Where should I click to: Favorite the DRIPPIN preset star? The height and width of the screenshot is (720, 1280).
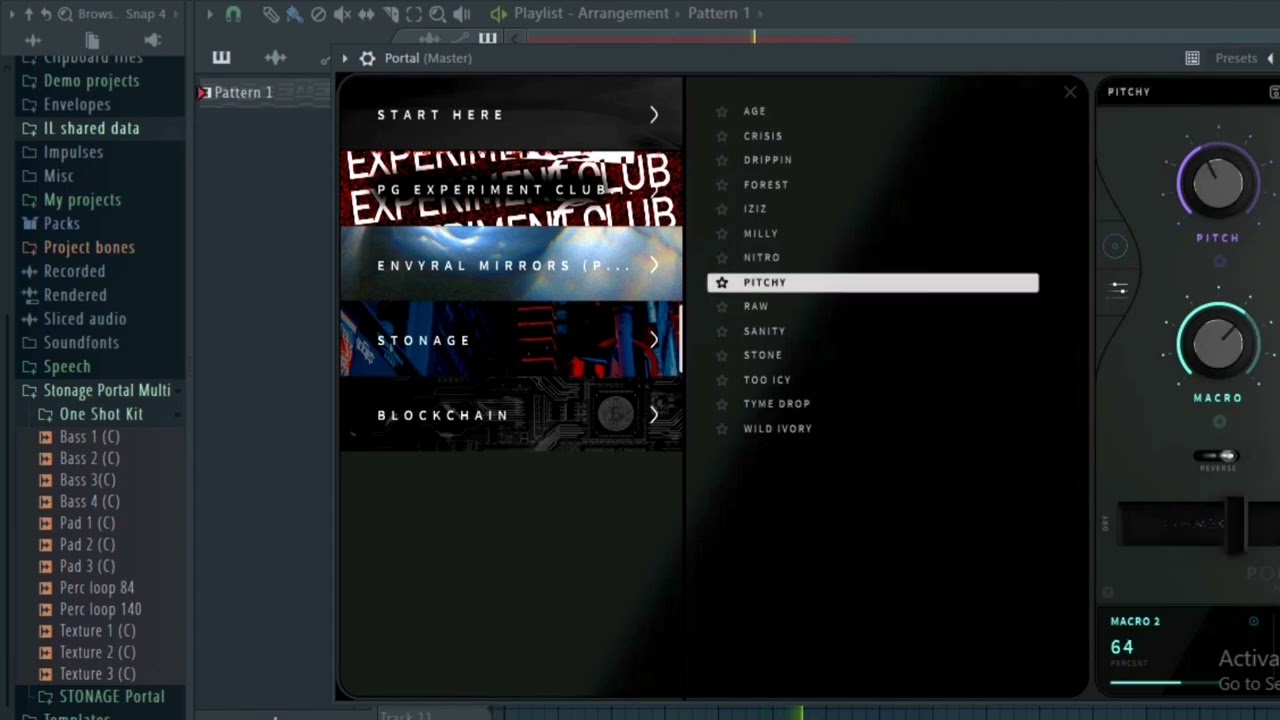click(722, 160)
